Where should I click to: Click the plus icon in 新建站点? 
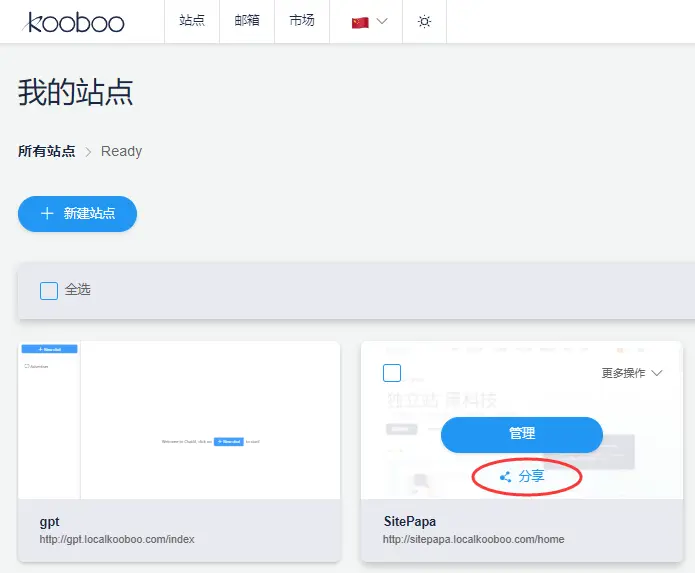pyautogui.click(x=47, y=214)
